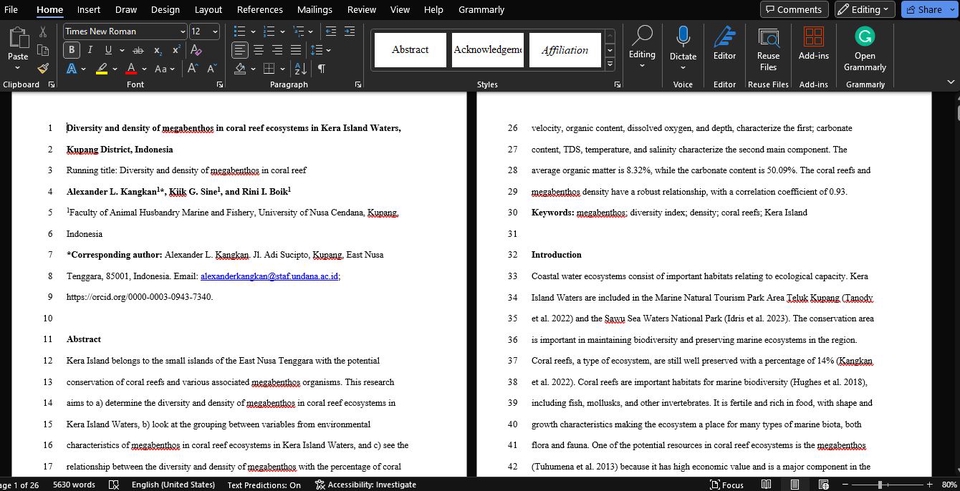Click the Comments button
This screenshot has width=960, height=491.
794,9
